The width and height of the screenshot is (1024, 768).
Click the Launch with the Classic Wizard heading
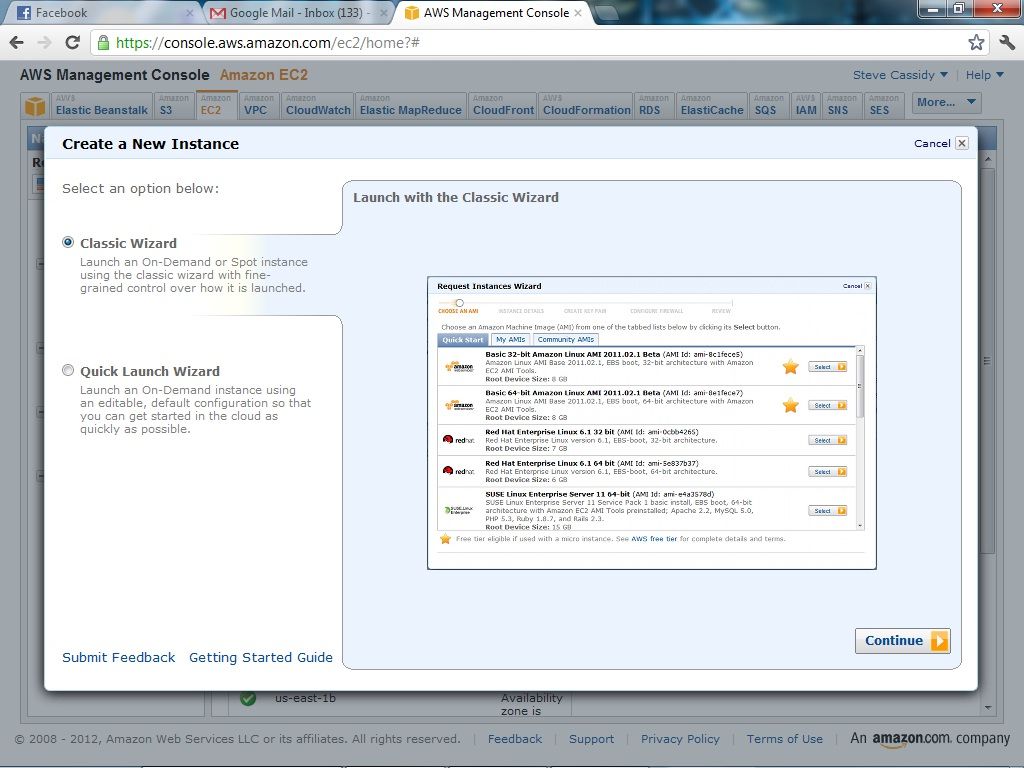tap(456, 197)
